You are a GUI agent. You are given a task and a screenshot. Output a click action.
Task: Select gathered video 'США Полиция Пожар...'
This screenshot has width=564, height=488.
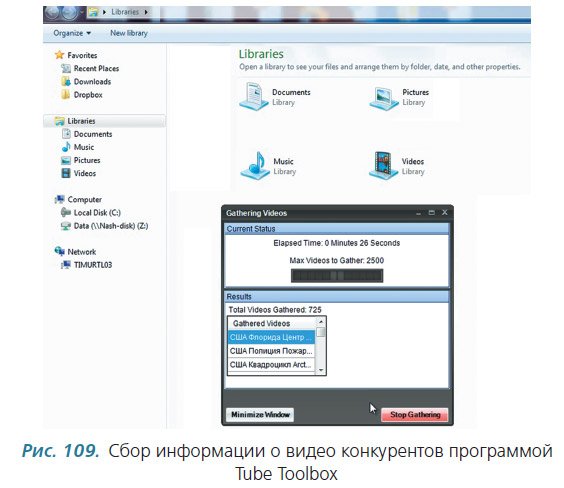click(x=271, y=351)
